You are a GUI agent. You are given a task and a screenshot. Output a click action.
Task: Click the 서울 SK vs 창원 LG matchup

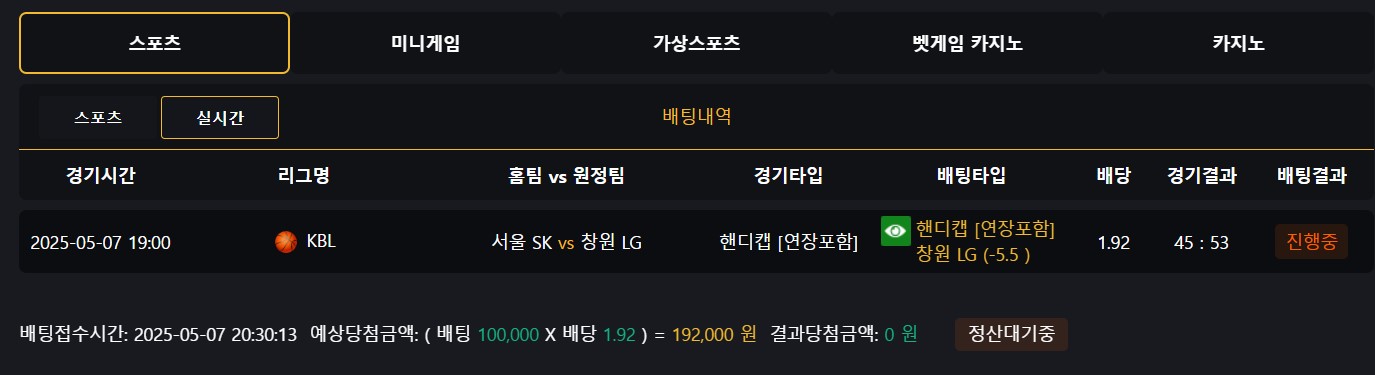(567, 242)
